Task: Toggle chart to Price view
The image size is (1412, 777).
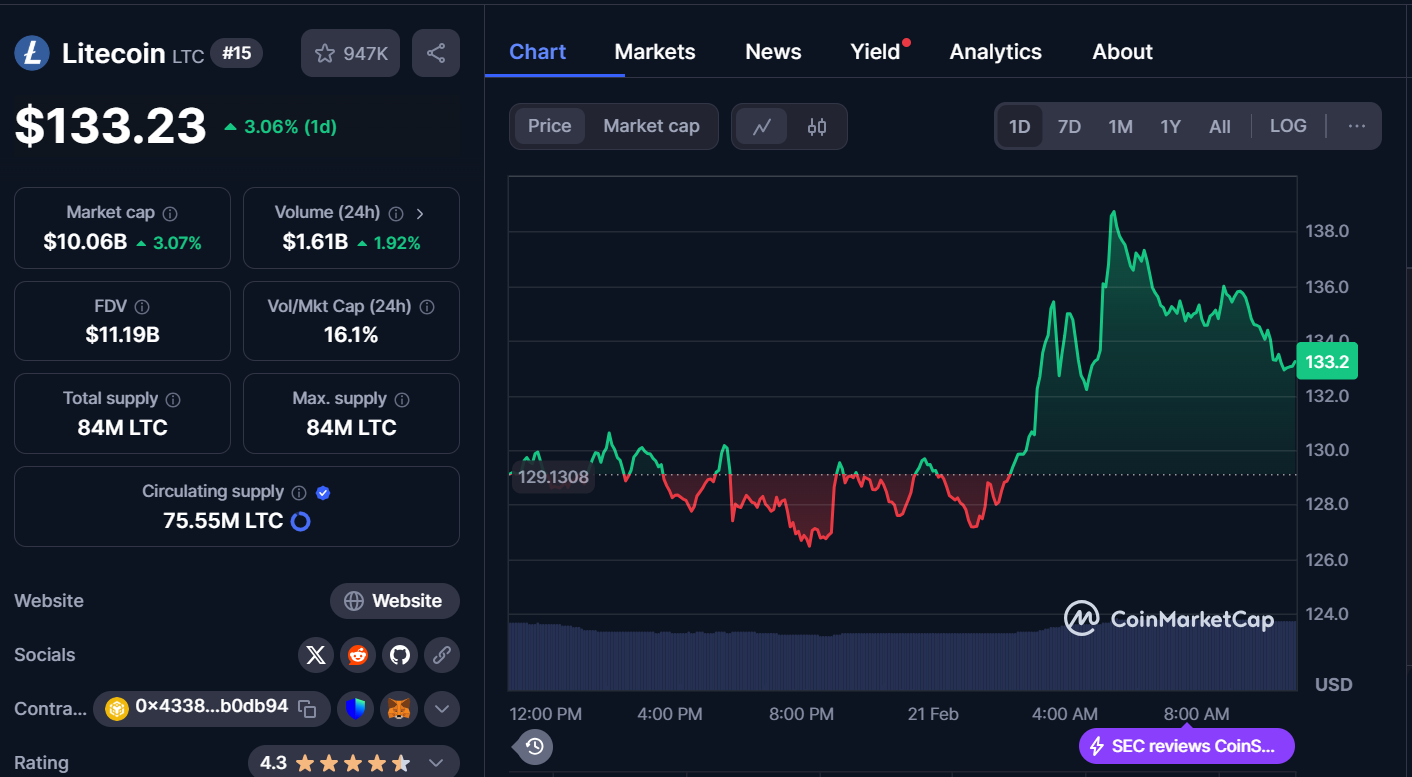Action: click(x=549, y=126)
